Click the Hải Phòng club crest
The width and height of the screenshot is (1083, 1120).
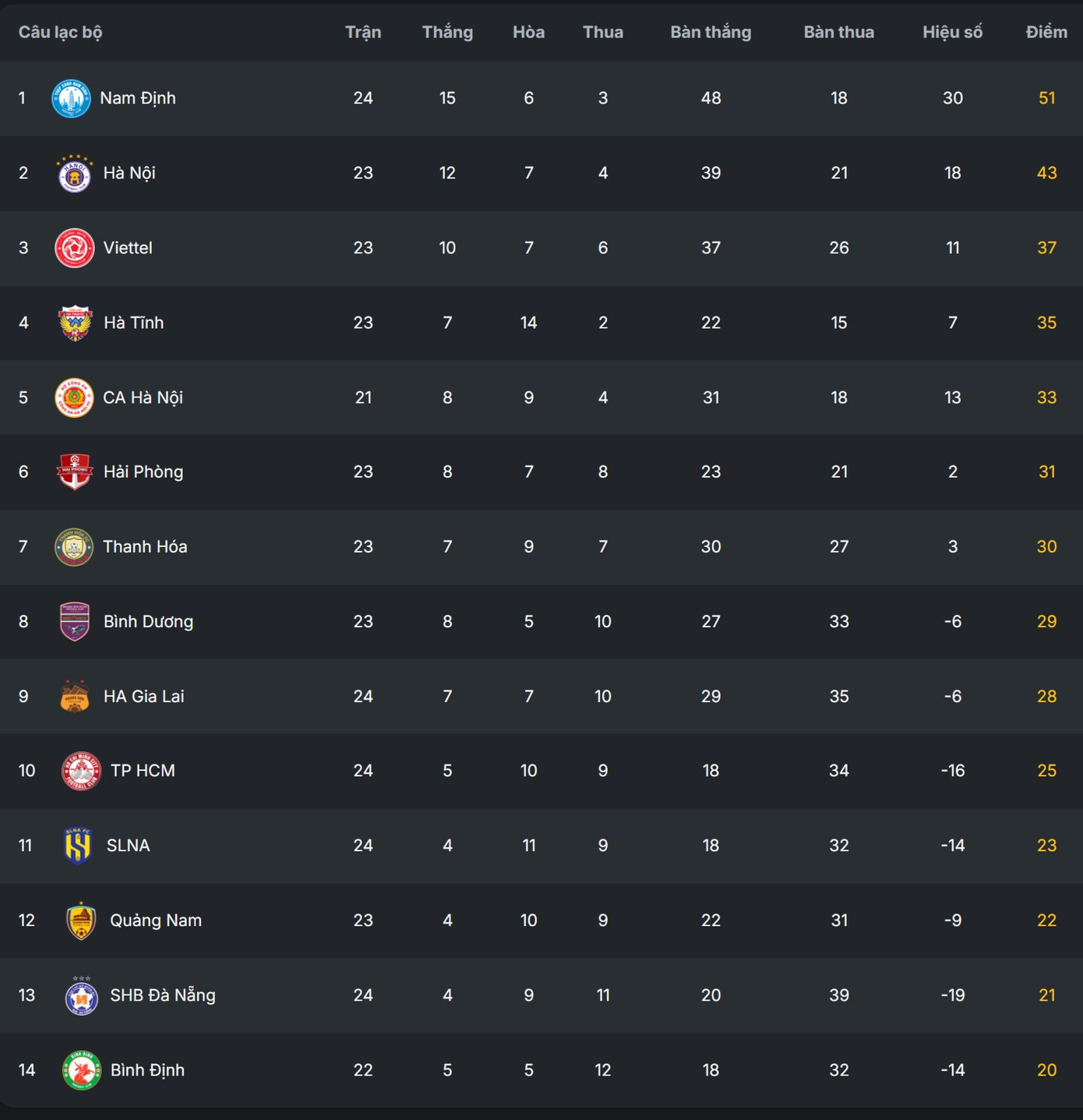(75, 472)
